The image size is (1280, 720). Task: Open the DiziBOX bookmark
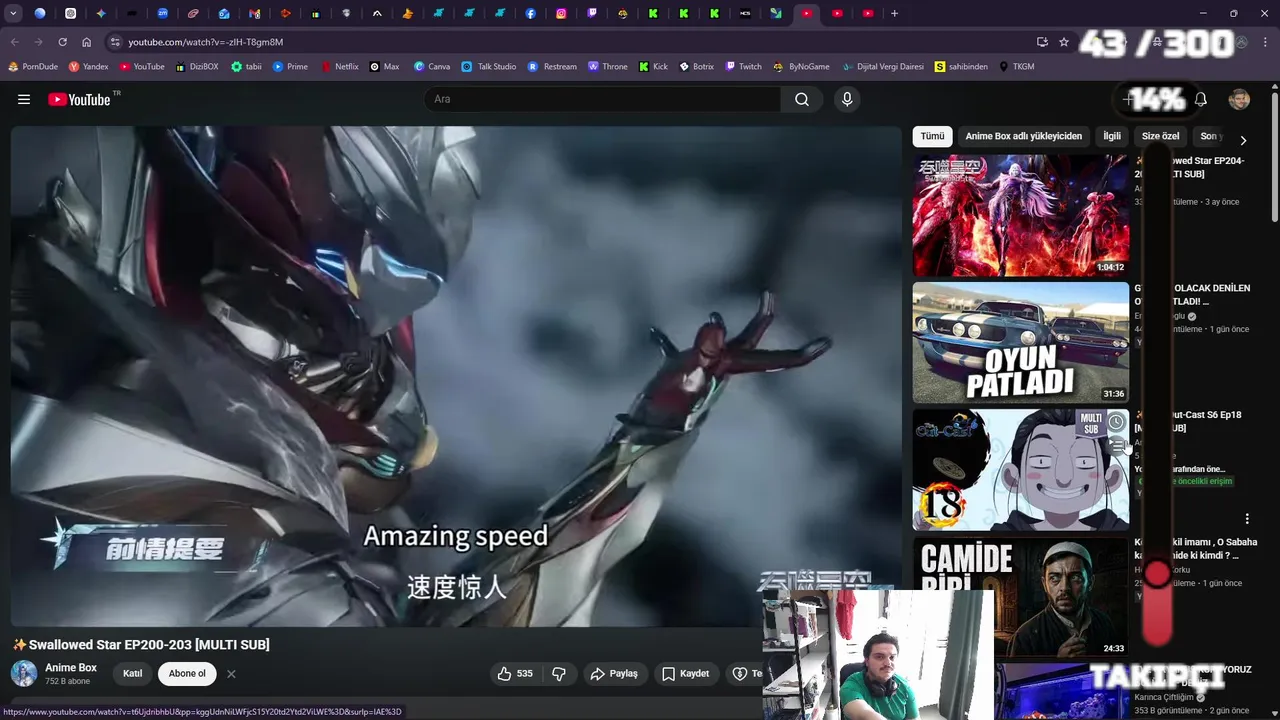coord(197,66)
